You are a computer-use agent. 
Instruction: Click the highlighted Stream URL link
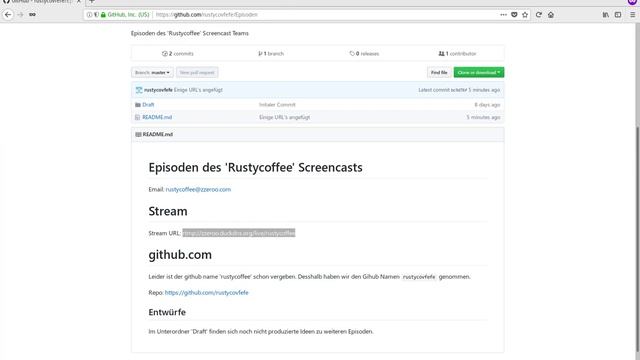click(x=239, y=233)
